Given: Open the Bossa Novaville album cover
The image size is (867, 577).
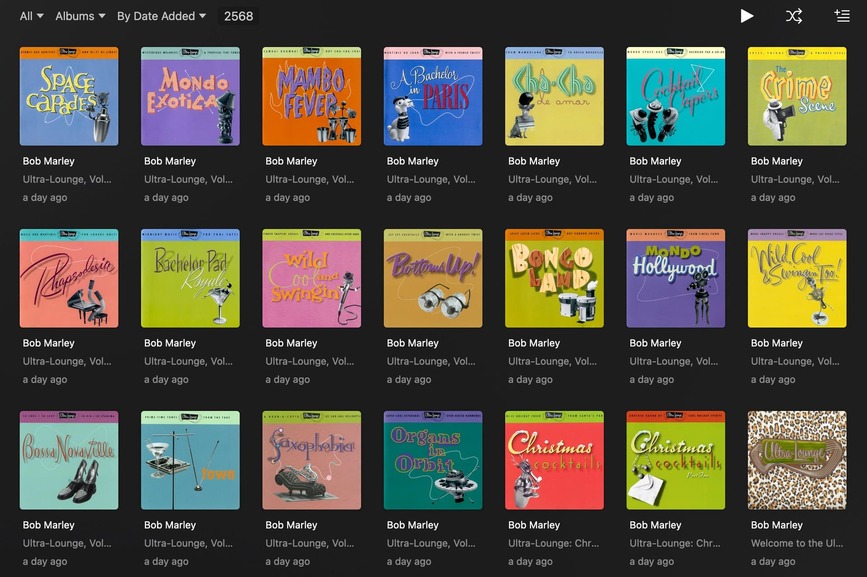Looking at the screenshot, I should point(69,460).
